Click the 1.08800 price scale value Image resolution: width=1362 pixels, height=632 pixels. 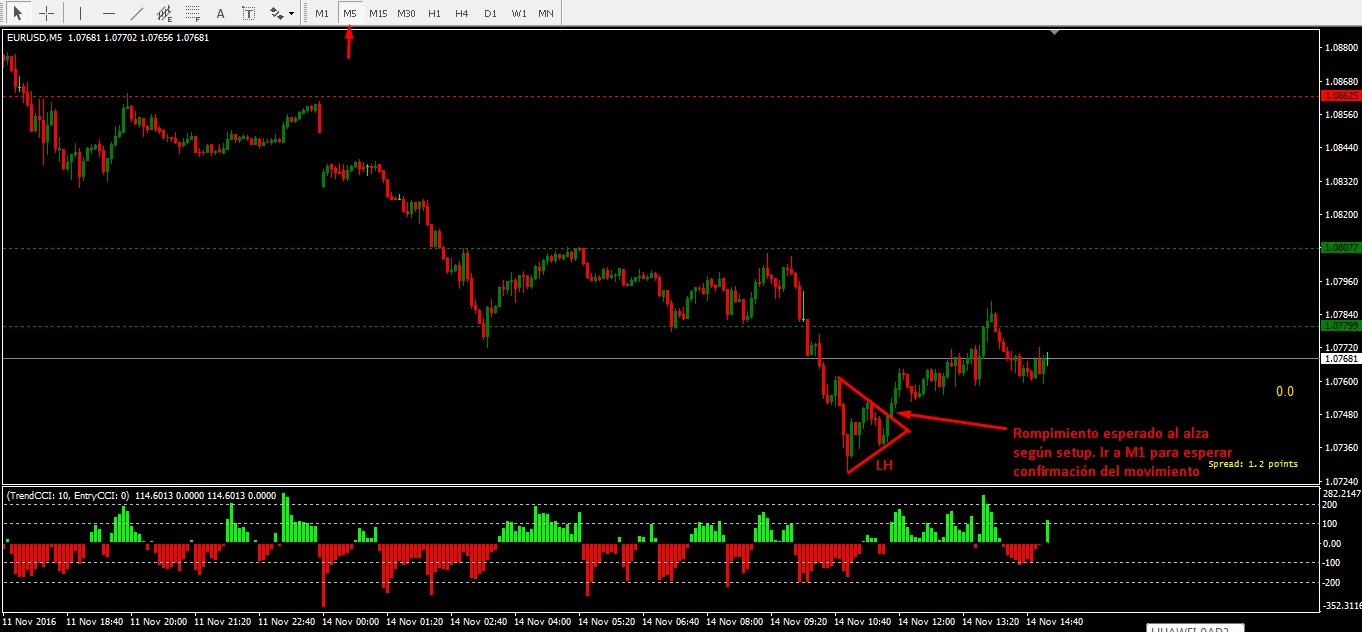pyautogui.click(x=1341, y=47)
